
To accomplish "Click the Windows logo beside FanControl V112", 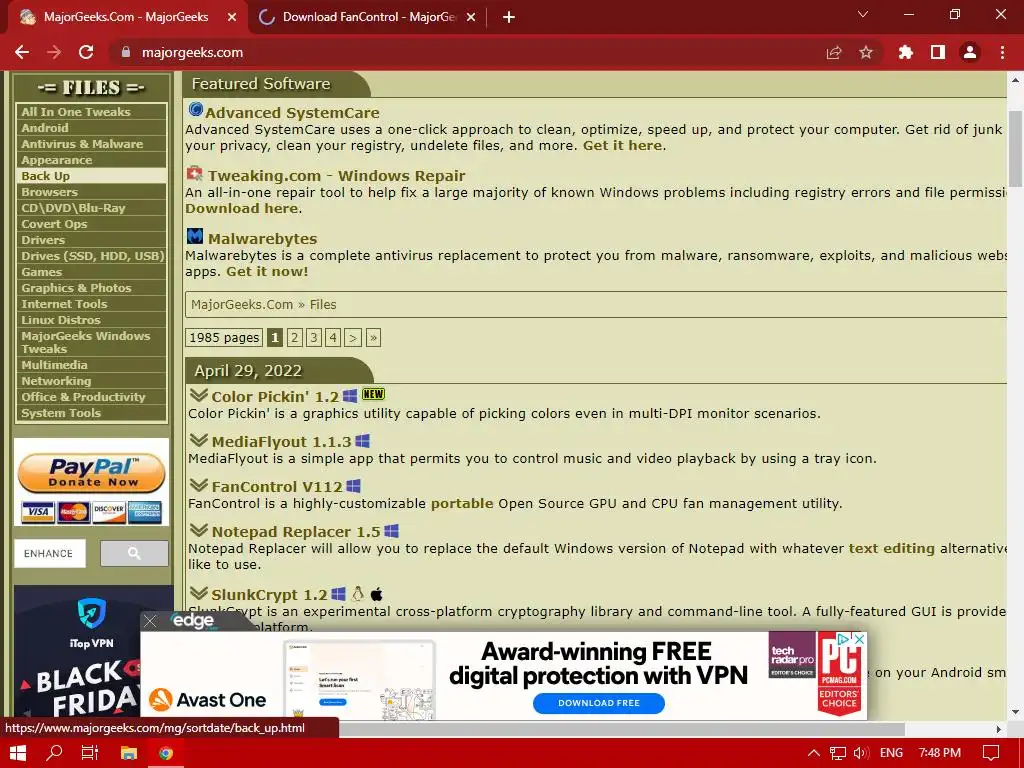I will [x=353, y=486].
